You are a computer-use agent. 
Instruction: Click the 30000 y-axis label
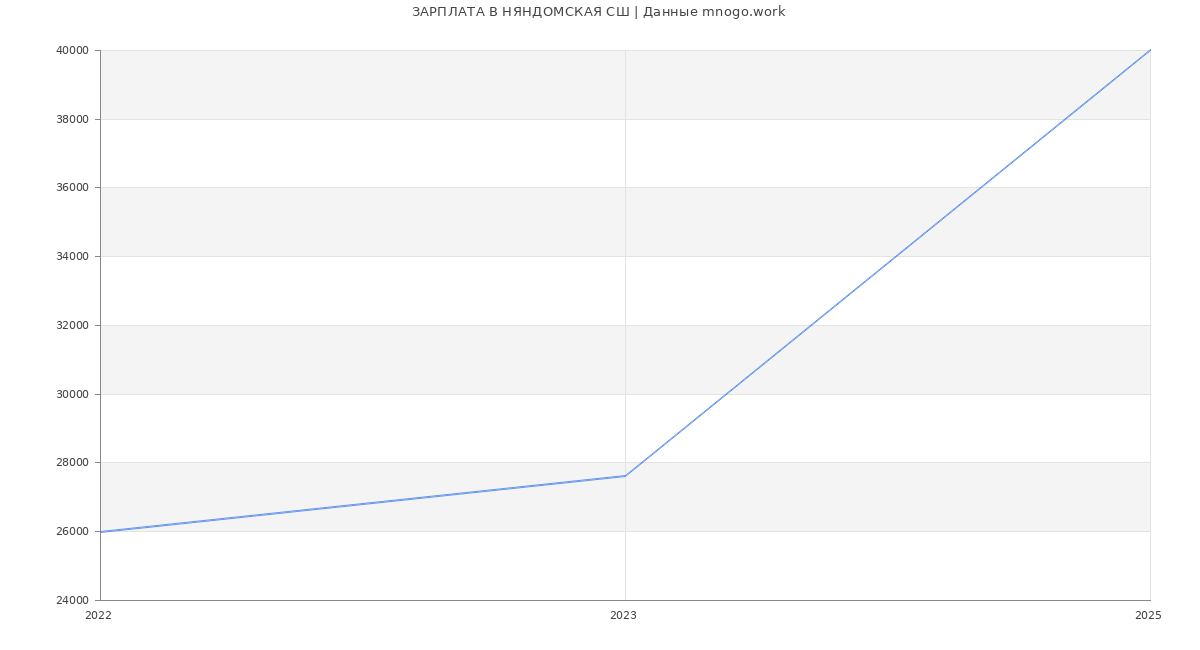(x=72, y=394)
